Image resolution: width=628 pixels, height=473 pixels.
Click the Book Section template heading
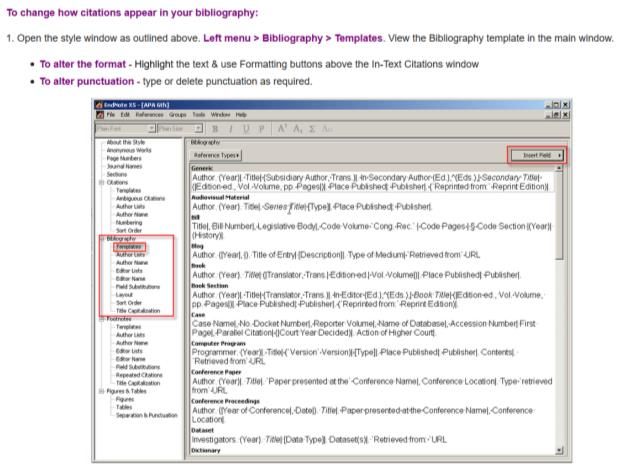209,286
